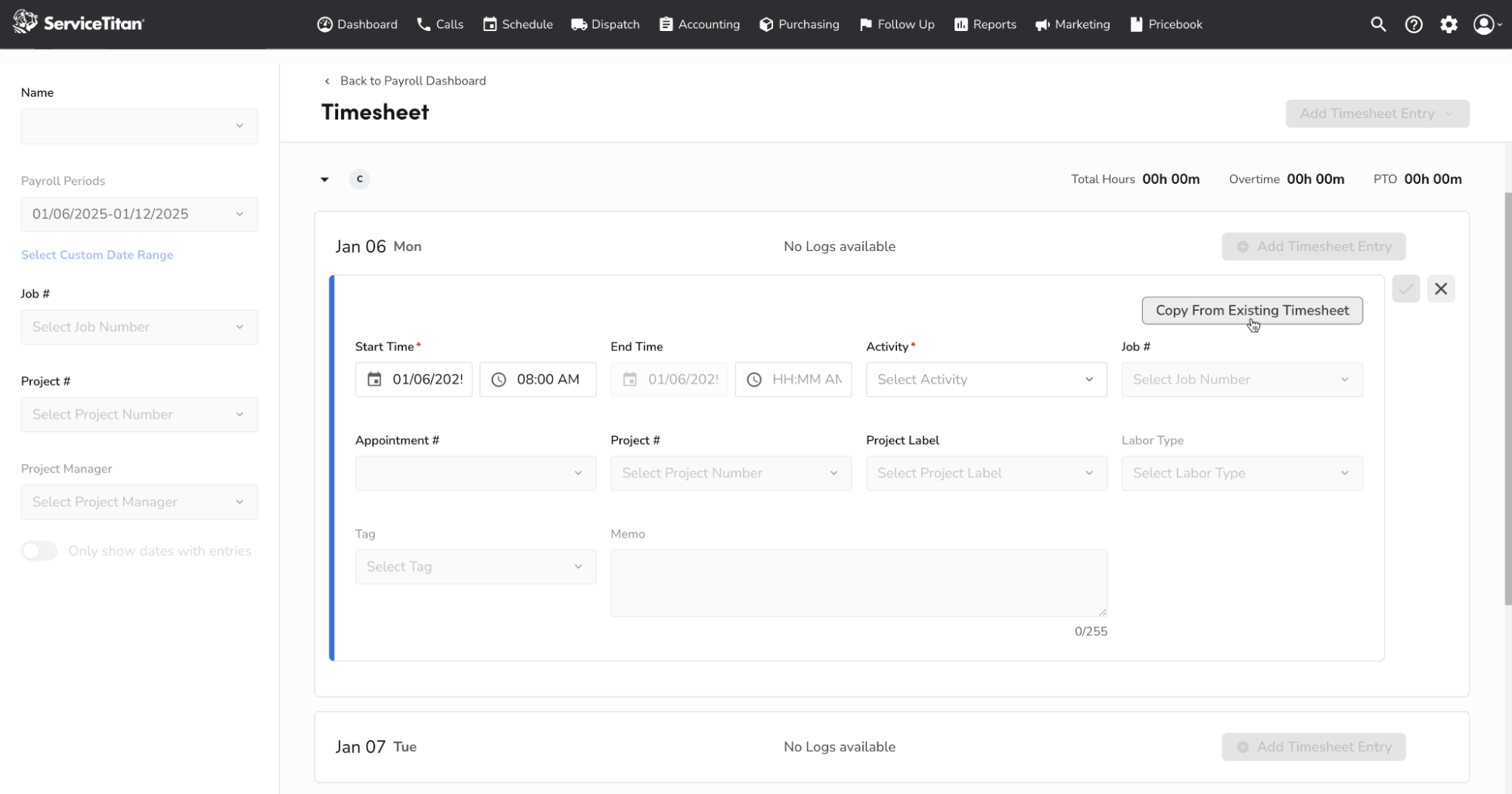Confirm the entry with the checkmark button
Screen dimensions: 1512x794
[x=1405, y=288]
